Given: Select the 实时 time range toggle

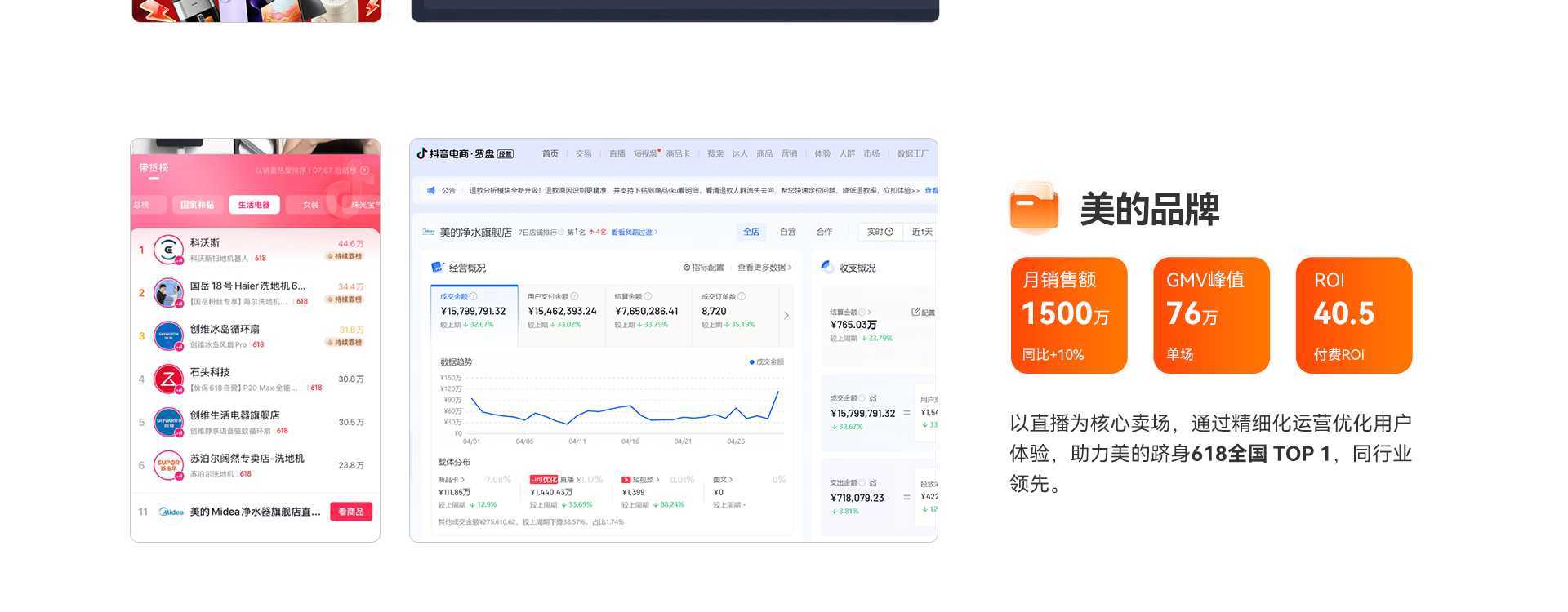Looking at the screenshot, I should 880,232.
